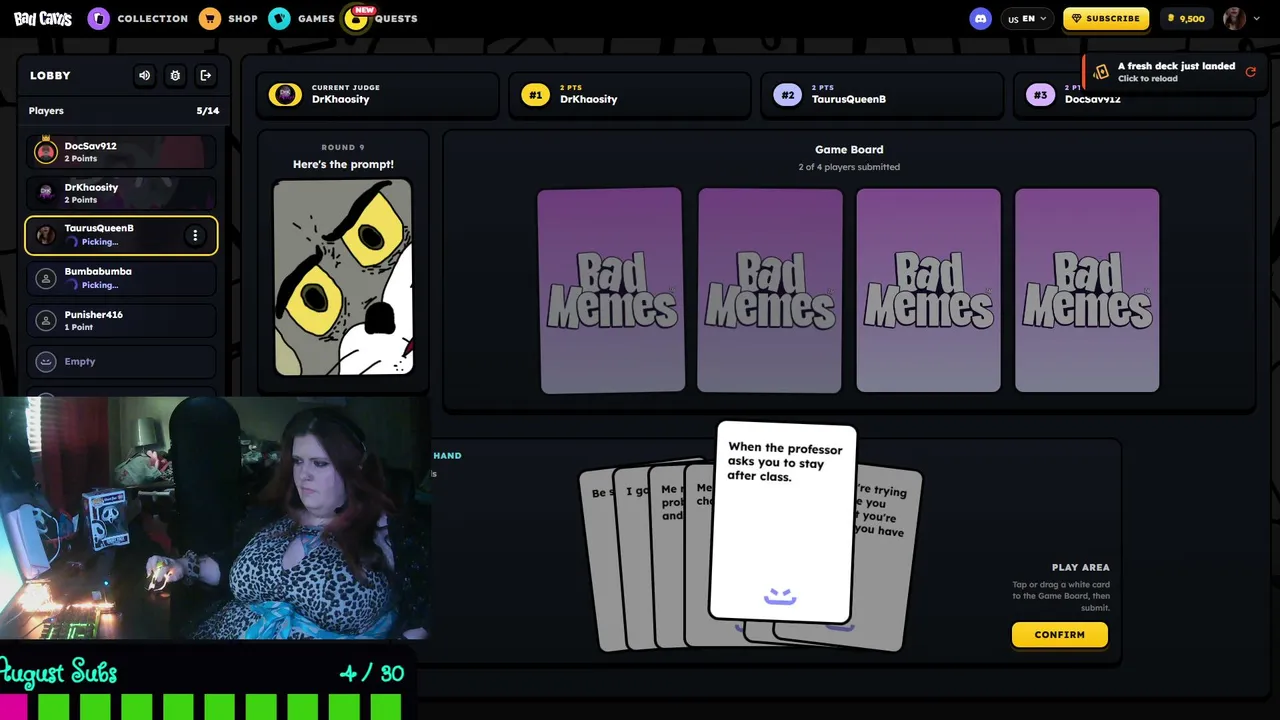Click the #3 rank scoreboard entry
Screen dimensions: 1280x720
tap(1134, 95)
